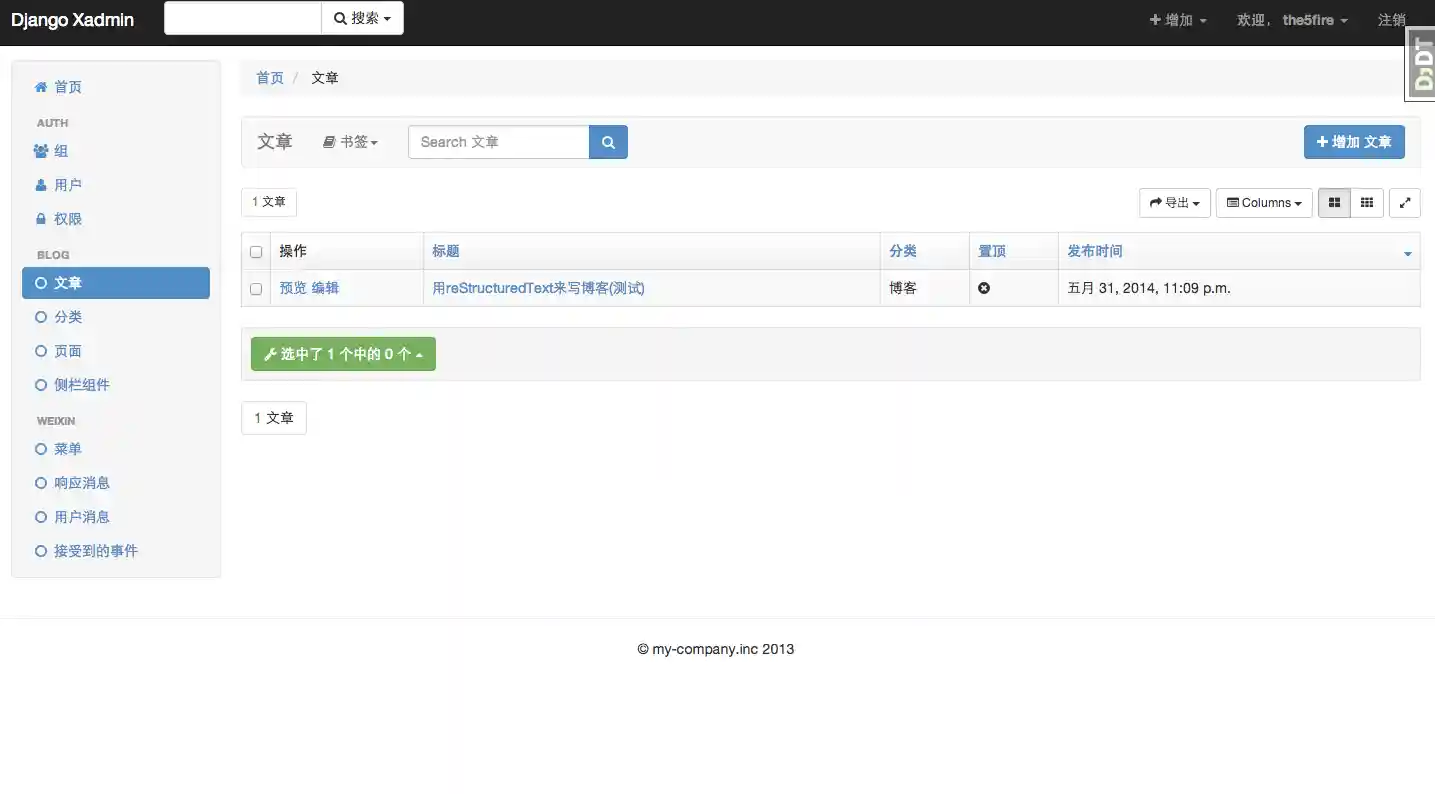This screenshot has width=1435, height=794.
Task: Select 分类 in the Blog sidebar menu
Action: [68, 317]
